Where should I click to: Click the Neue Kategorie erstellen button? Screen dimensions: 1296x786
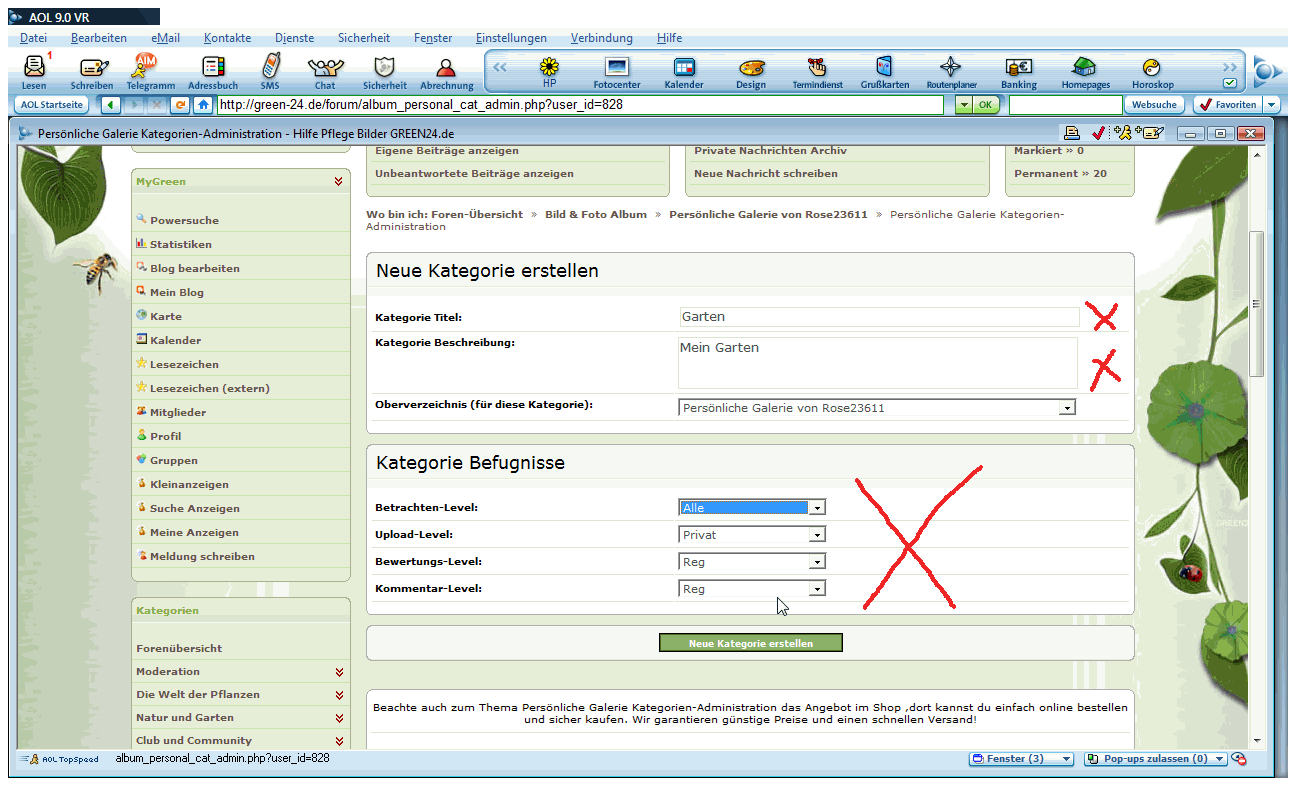point(750,643)
